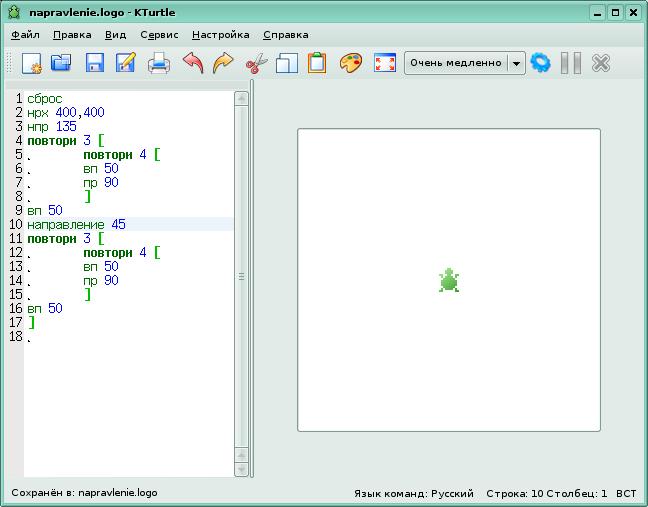Open the Файл menu
This screenshot has height=507, width=648.
pyautogui.click(x=26, y=34)
